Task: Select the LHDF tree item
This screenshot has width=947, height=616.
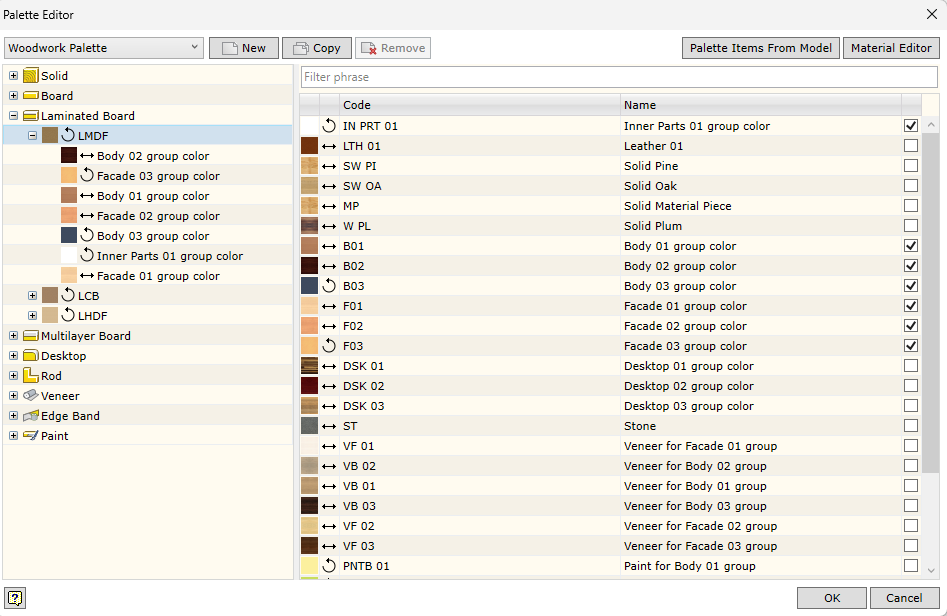Action: [92, 315]
